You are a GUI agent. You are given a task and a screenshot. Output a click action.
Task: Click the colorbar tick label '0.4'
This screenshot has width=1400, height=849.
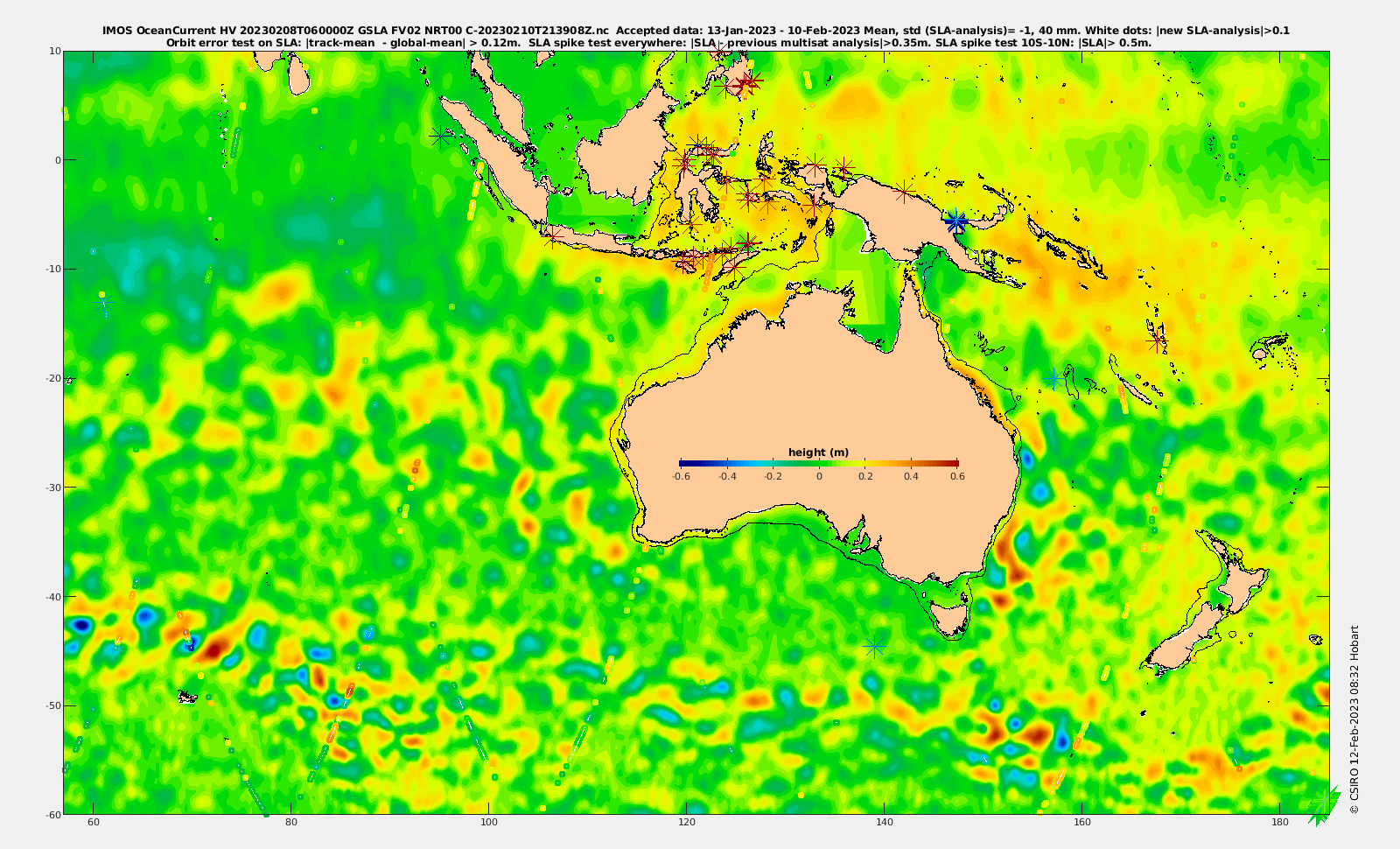(912, 477)
